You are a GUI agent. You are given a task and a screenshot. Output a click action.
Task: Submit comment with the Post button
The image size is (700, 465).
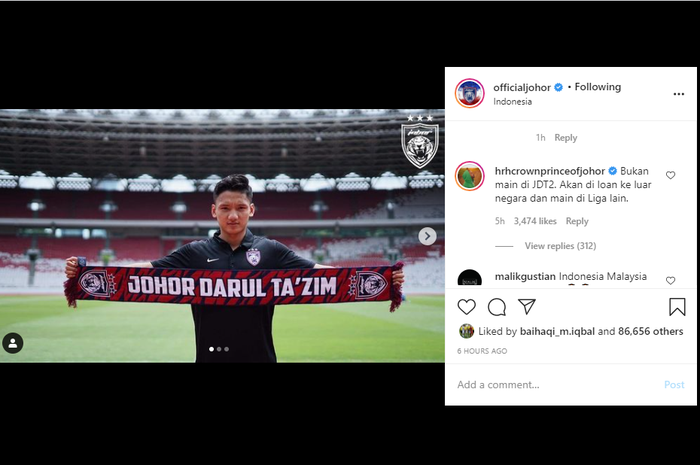[x=674, y=385]
